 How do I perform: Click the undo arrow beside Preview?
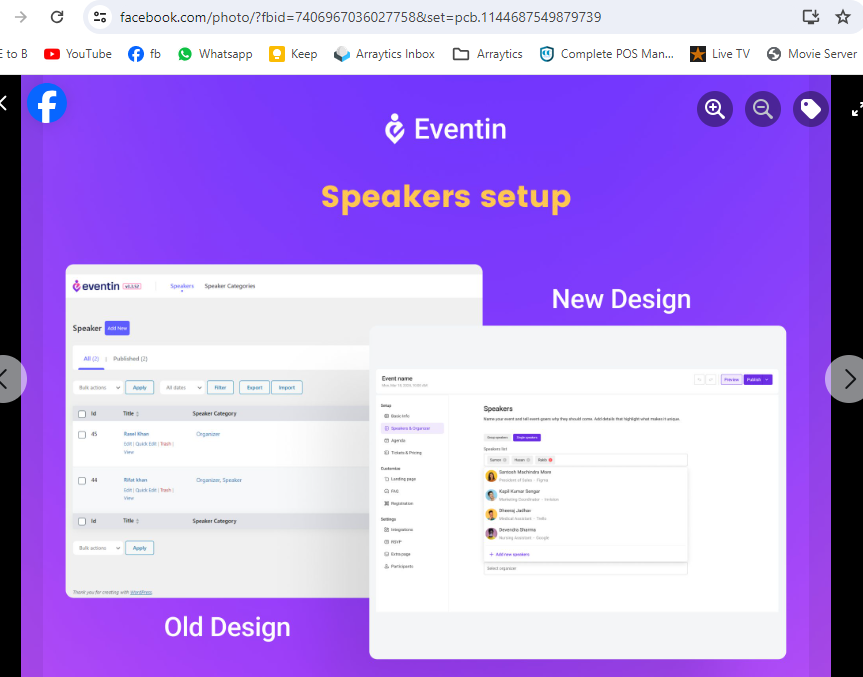699,380
